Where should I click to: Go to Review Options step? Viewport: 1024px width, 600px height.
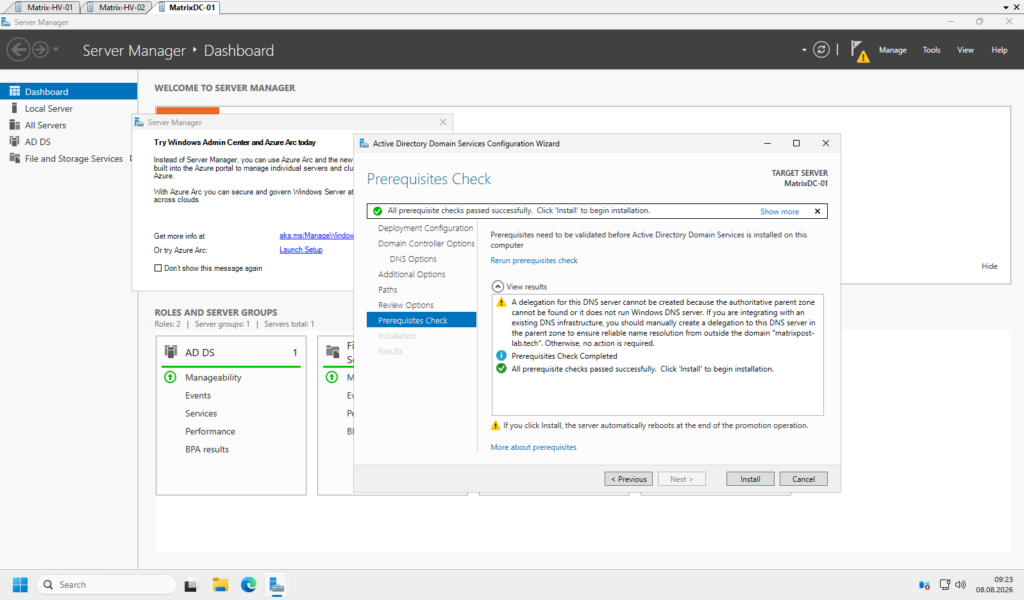click(406, 305)
